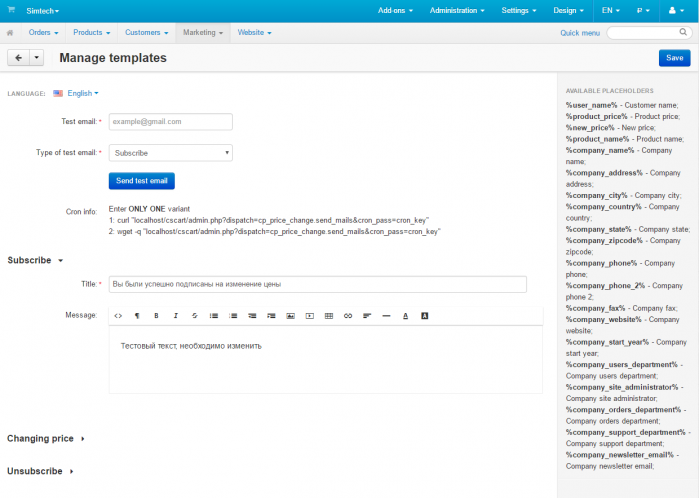Open the Administration menu
Image resolution: width=700 pixels, height=498 pixels.
point(457,10)
